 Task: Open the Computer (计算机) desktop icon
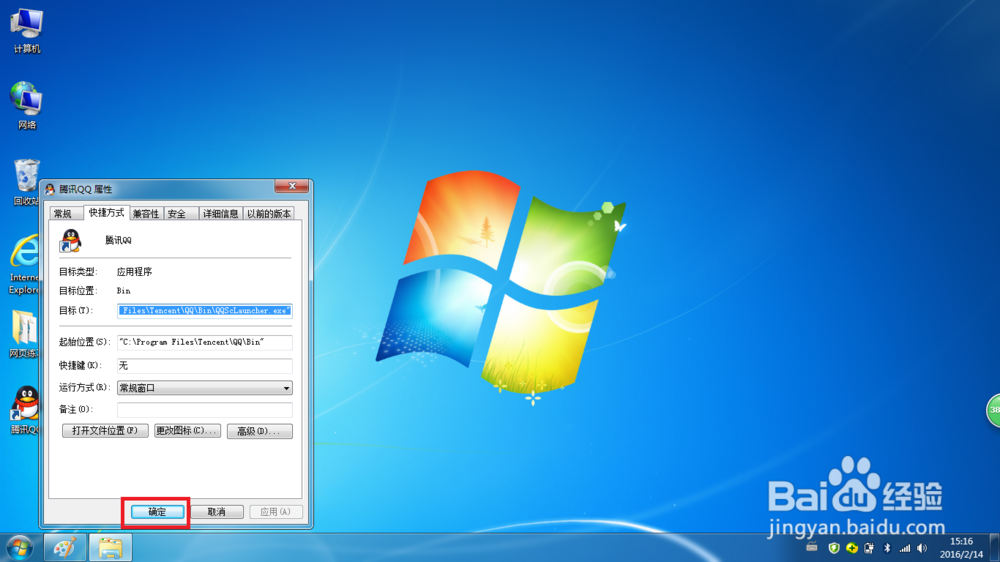click(26, 31)
